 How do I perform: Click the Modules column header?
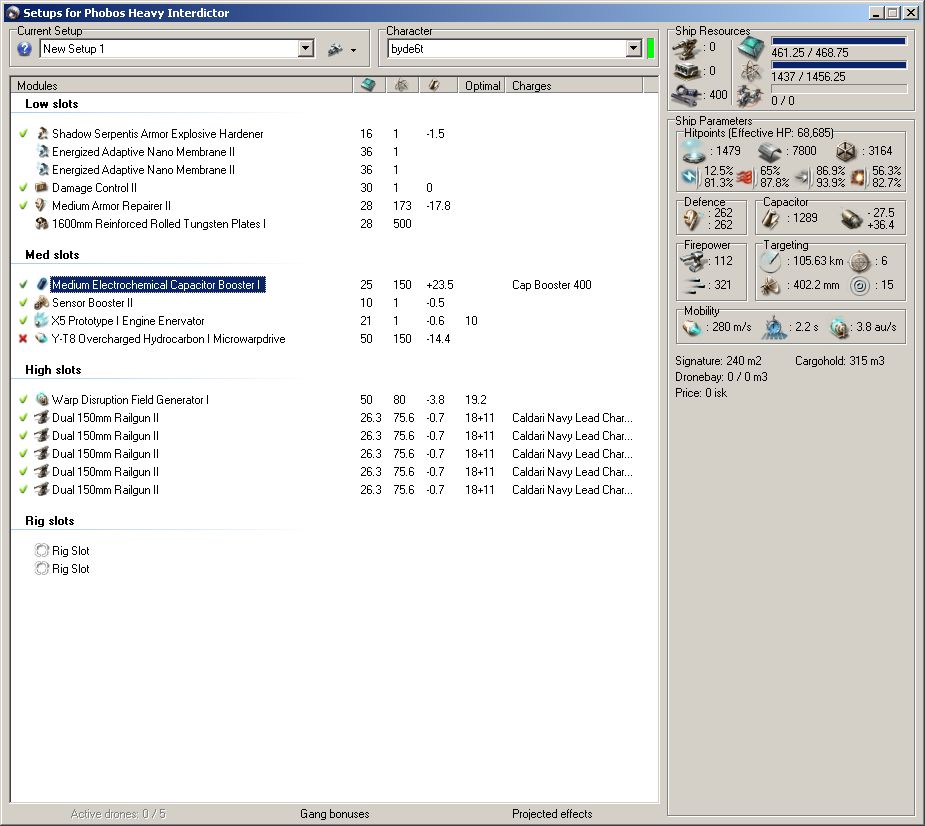tap(182, 86)
